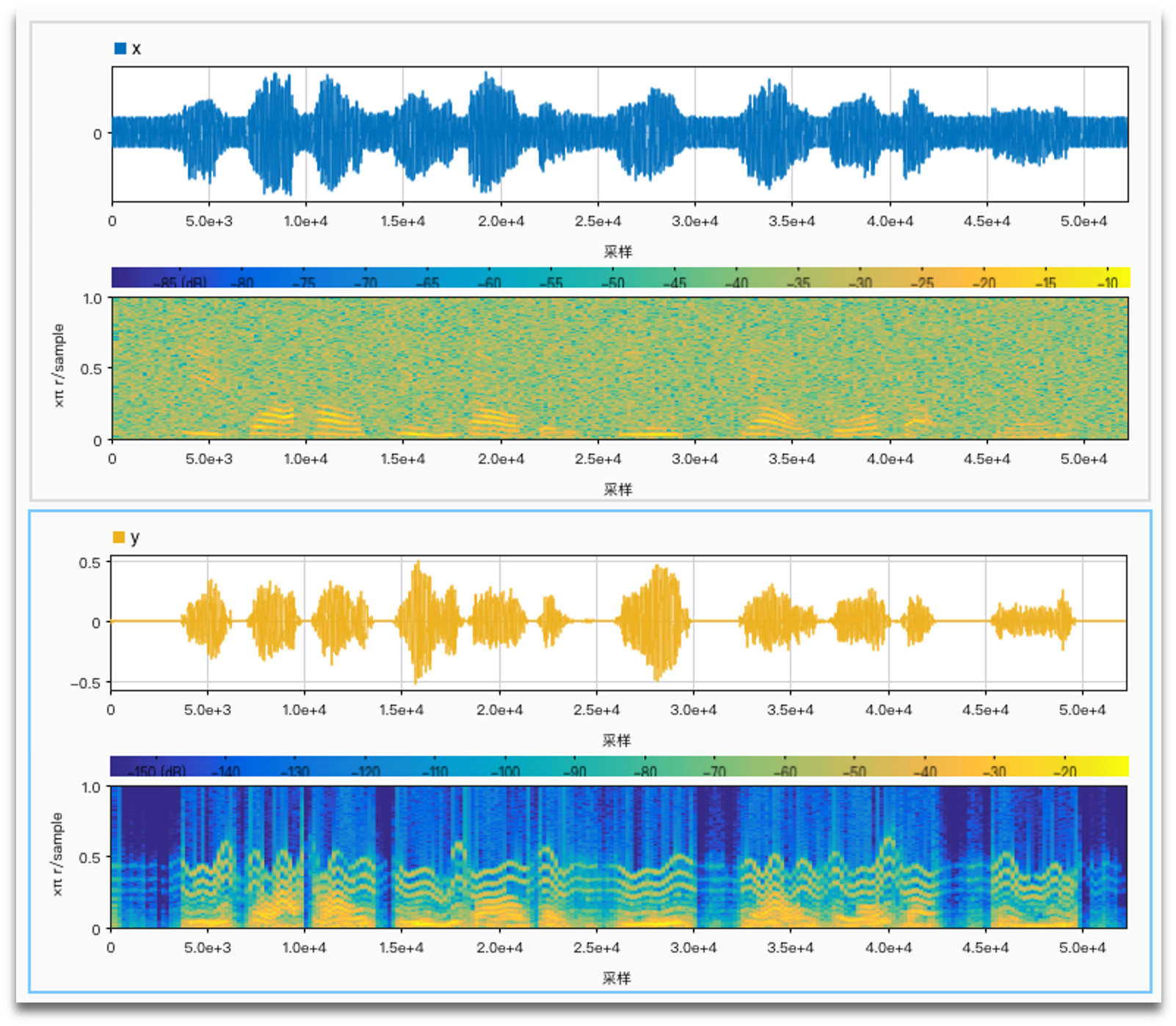
Task: Click '3.0e+4' tick under x spectrogram
Action: [694, 459]
